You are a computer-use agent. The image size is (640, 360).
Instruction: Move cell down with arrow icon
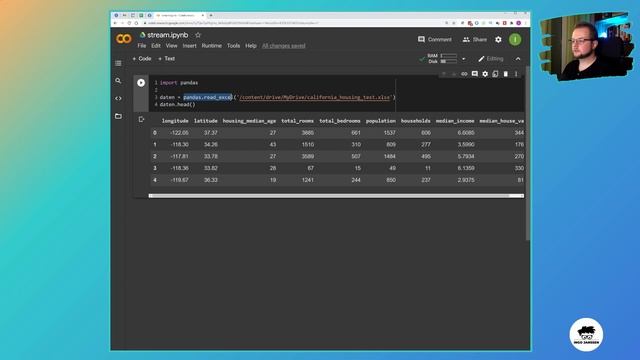click(x=454, y=74)
